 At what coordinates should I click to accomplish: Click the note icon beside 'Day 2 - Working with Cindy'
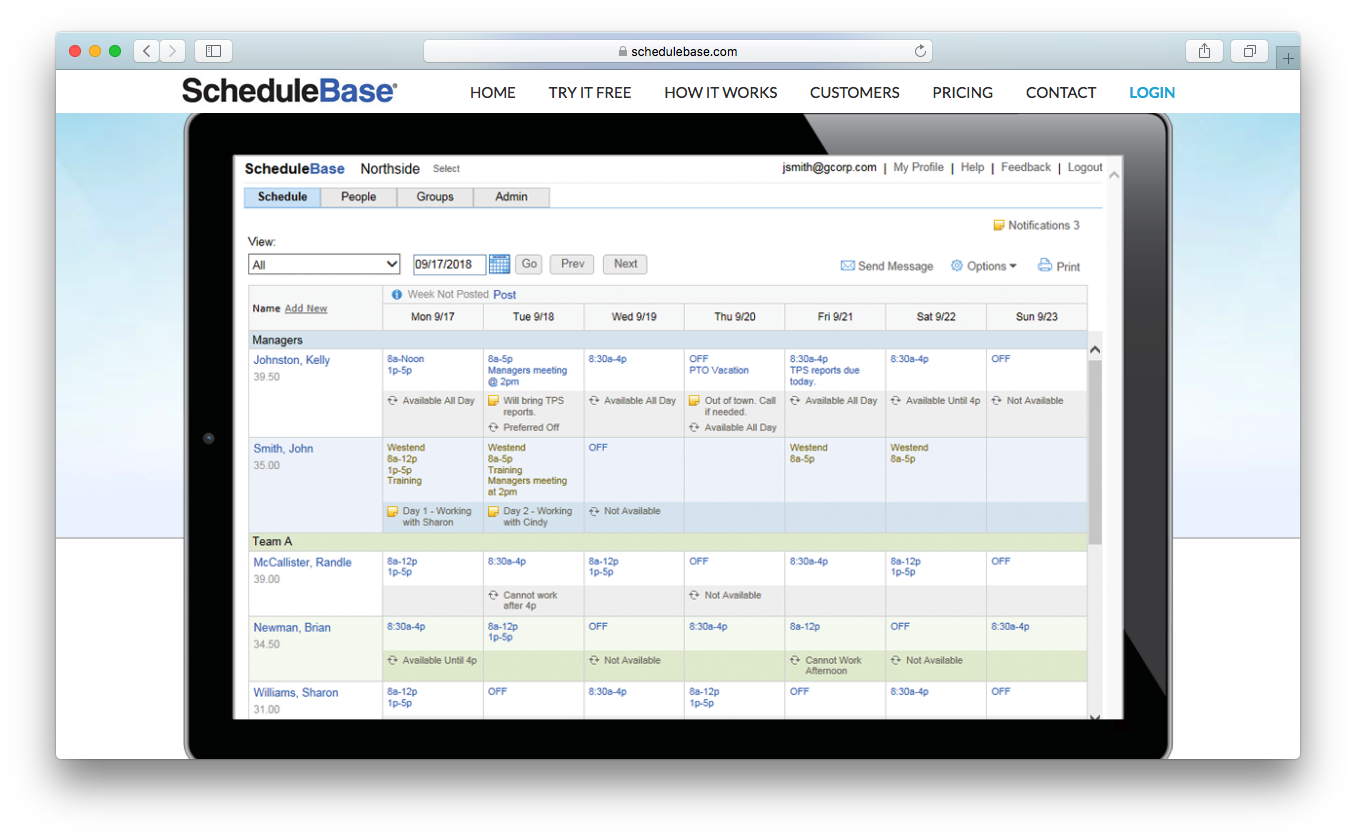tap(493, 511)
